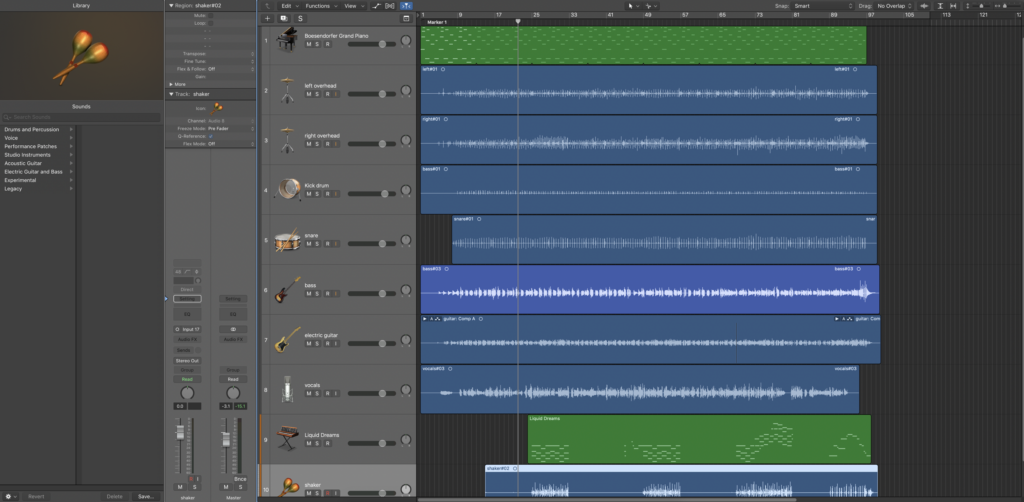Click the left overhead cymbal track icon
Image resolution: width=1024 pixels, height=502 pixels.
point(287,90)
